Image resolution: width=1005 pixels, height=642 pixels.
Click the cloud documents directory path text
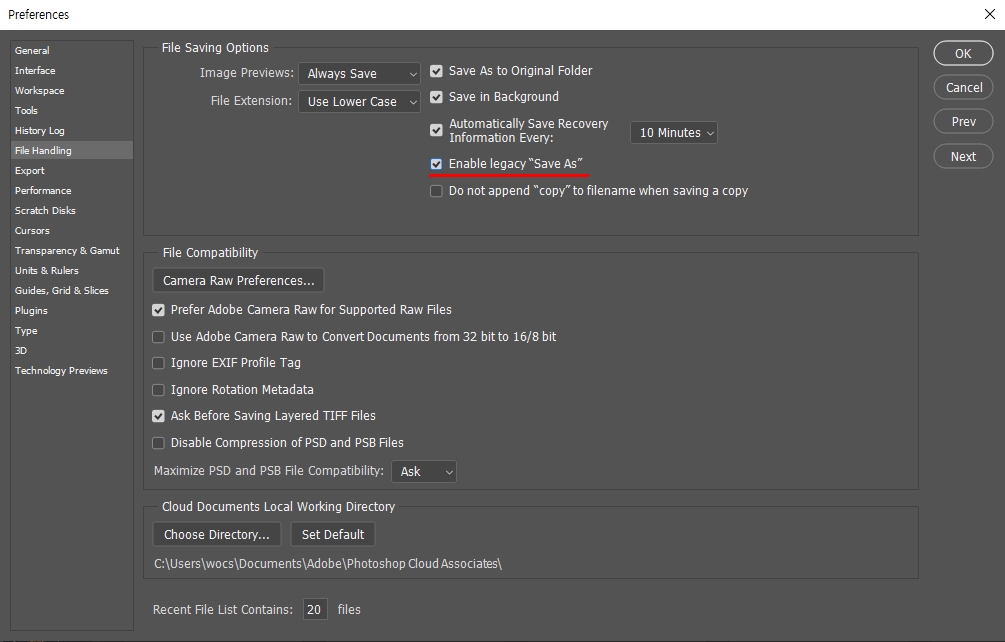coord(328,564)
